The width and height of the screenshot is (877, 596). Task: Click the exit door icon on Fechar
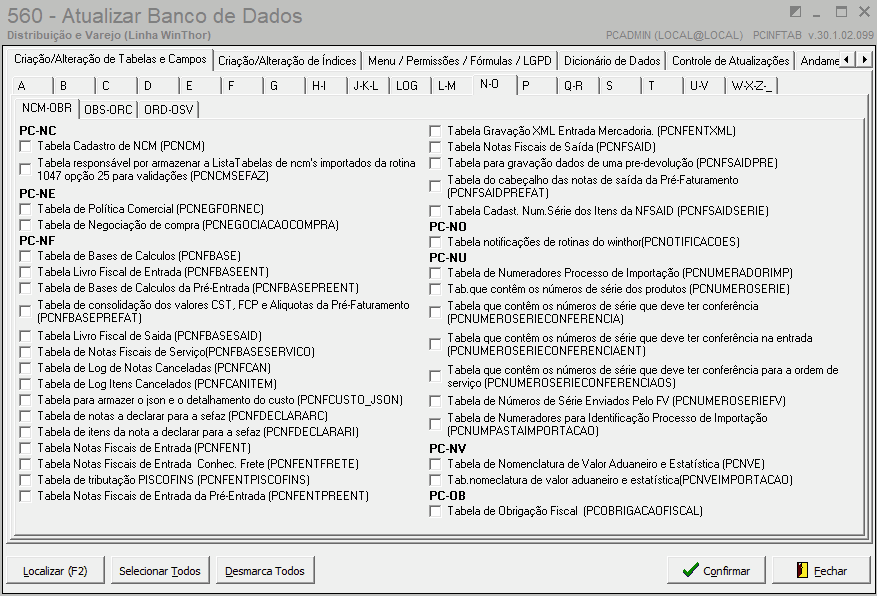point(802,571)
